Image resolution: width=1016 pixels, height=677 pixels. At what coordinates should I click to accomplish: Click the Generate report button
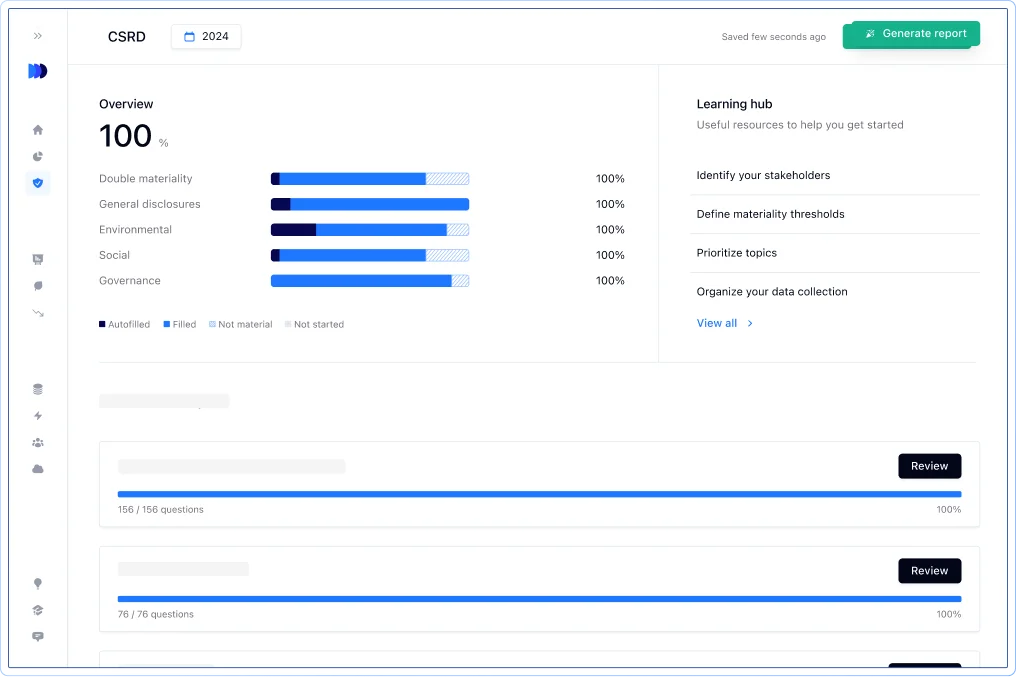[x=910, y=33]
